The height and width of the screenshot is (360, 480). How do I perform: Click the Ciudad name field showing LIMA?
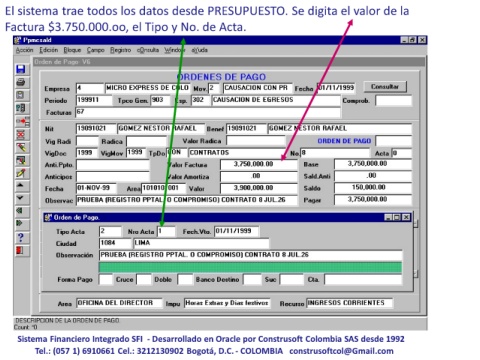(201, 243)
